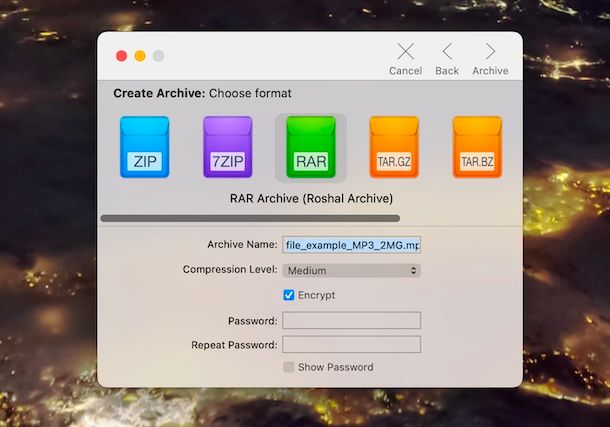Minimize the window with the yellow button
The image size is (610, 427).
coord(140,56)
